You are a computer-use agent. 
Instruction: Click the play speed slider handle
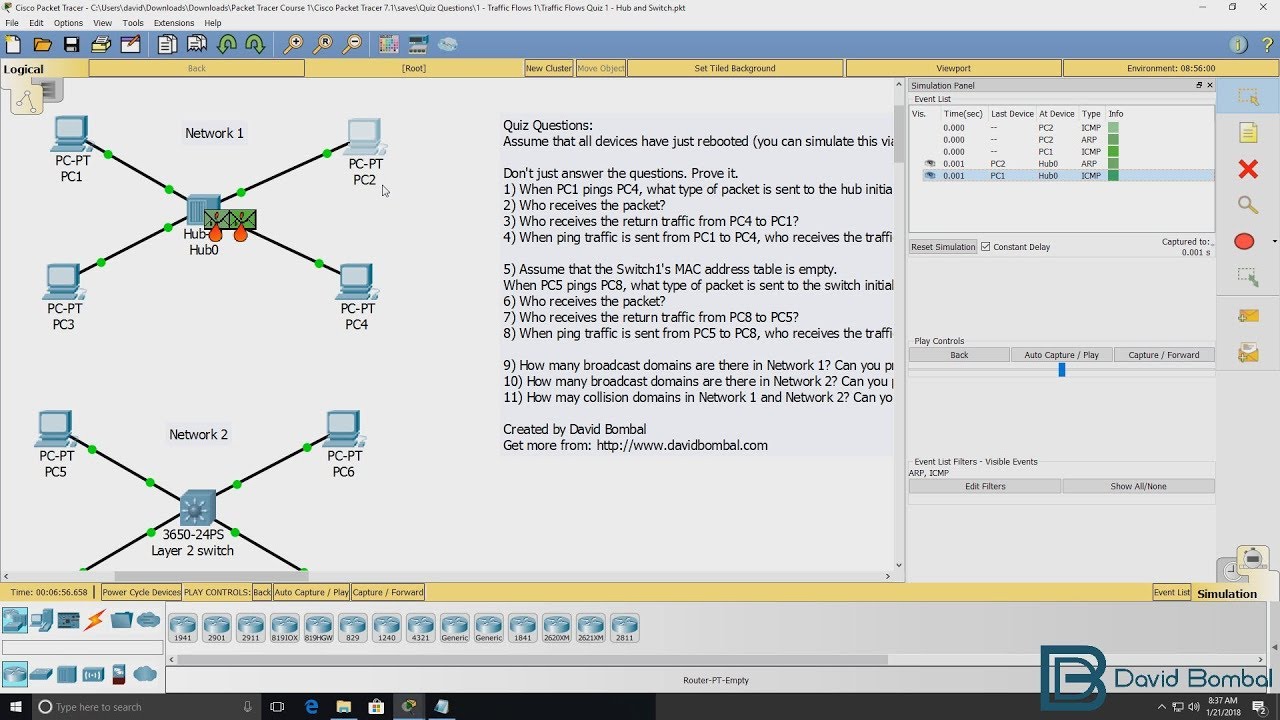pyautogui.click(x=1062, y=370)
